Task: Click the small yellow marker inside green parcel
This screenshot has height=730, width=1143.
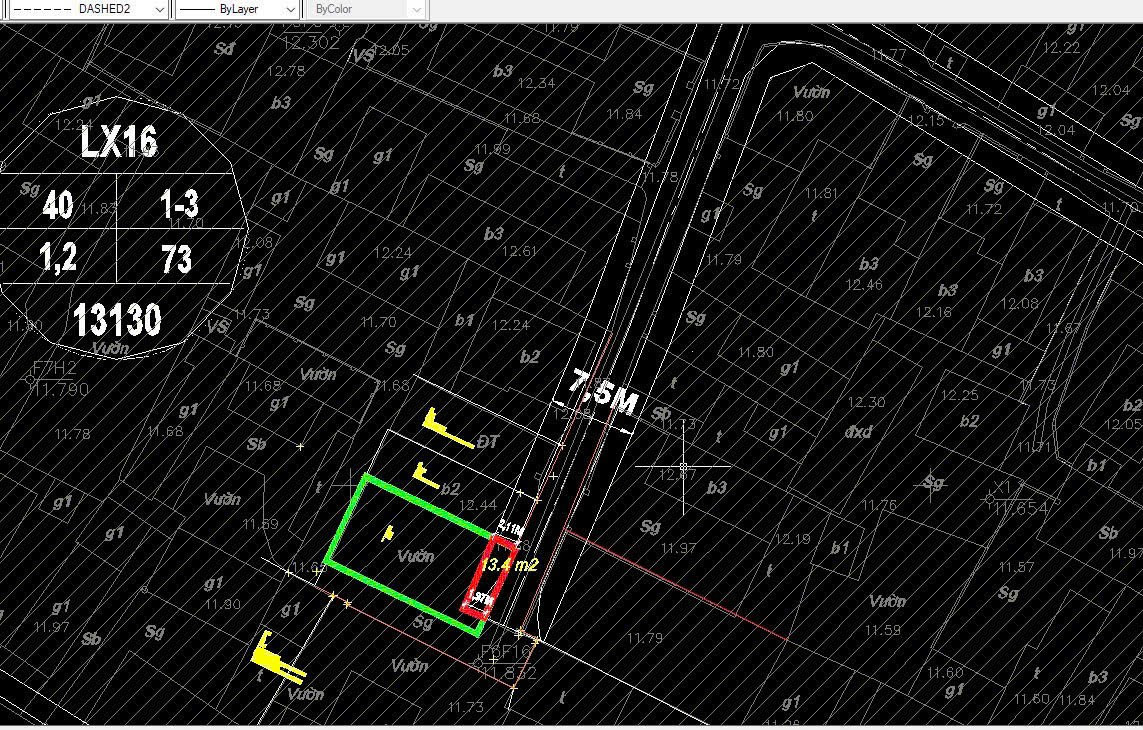Action: click(x=387, y=533)
